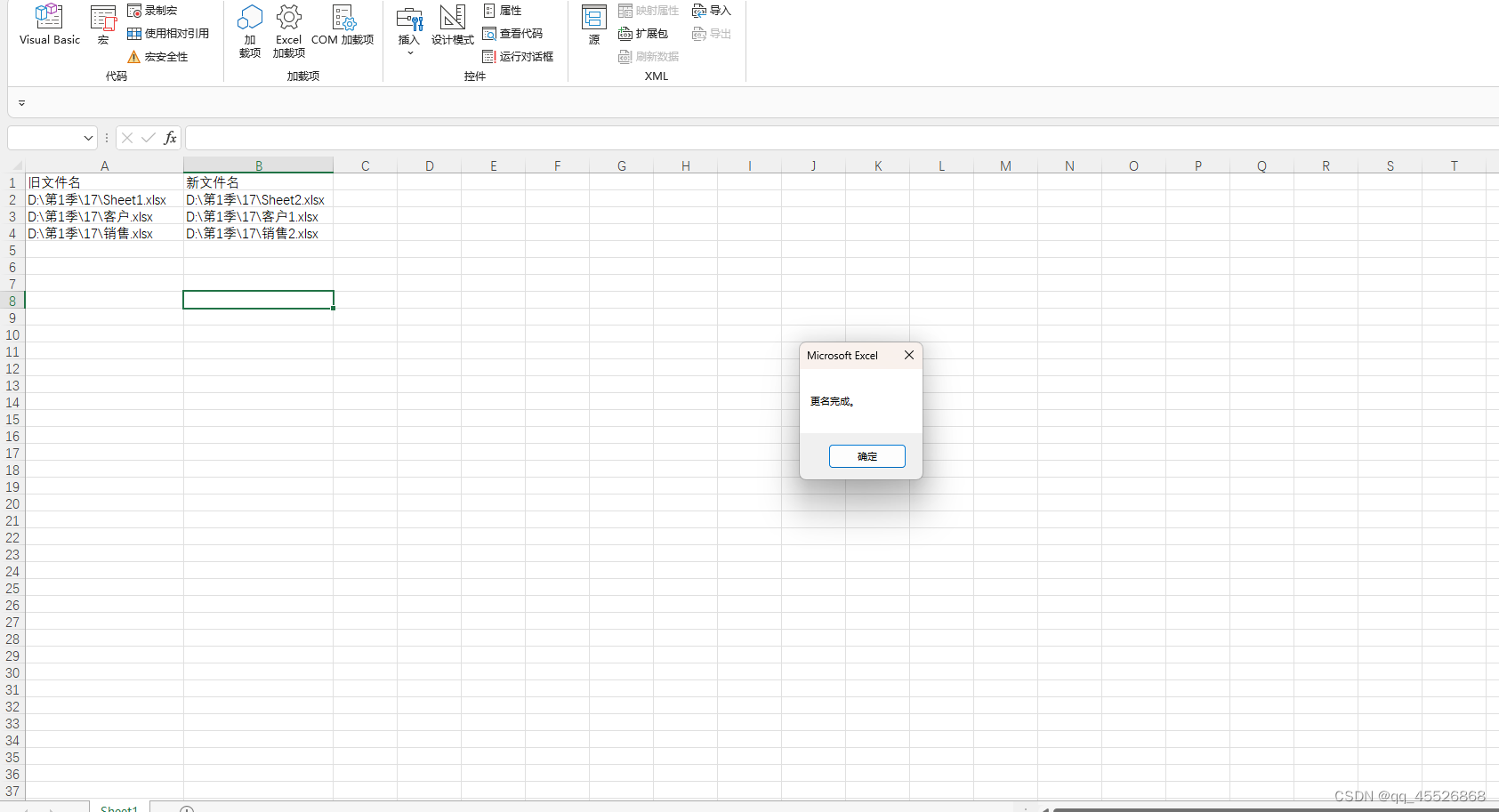Image resolution: width=1499 pixels, height=812 pixels.
Task: Click the formula bar Enter checkmark
Action: pos(149,138)
